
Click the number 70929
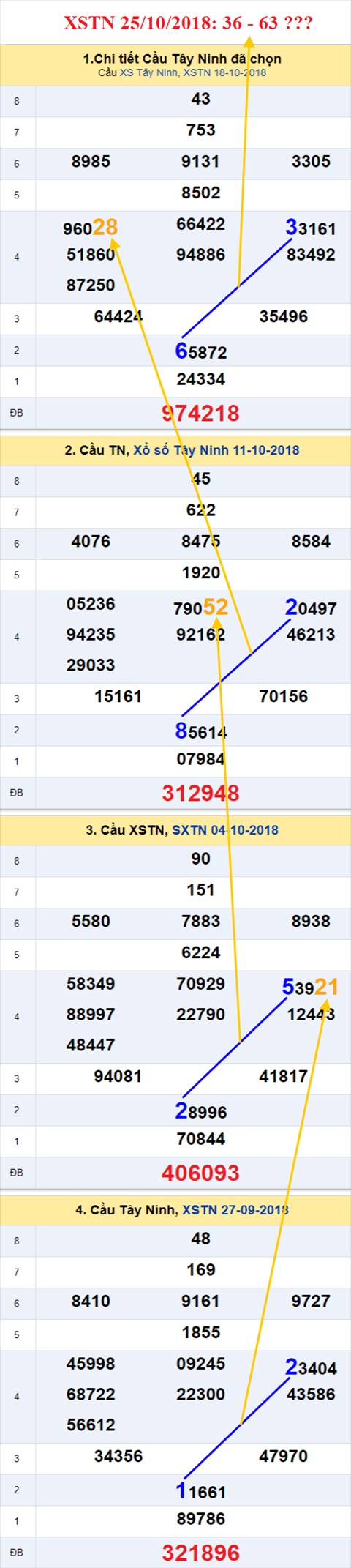point(200,984)
